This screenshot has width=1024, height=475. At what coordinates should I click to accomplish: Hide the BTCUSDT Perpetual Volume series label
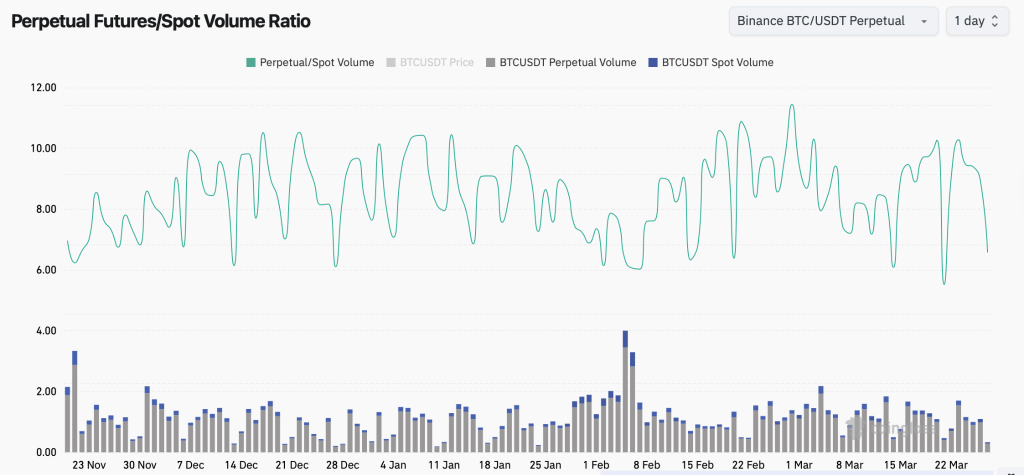click(567, 62)
